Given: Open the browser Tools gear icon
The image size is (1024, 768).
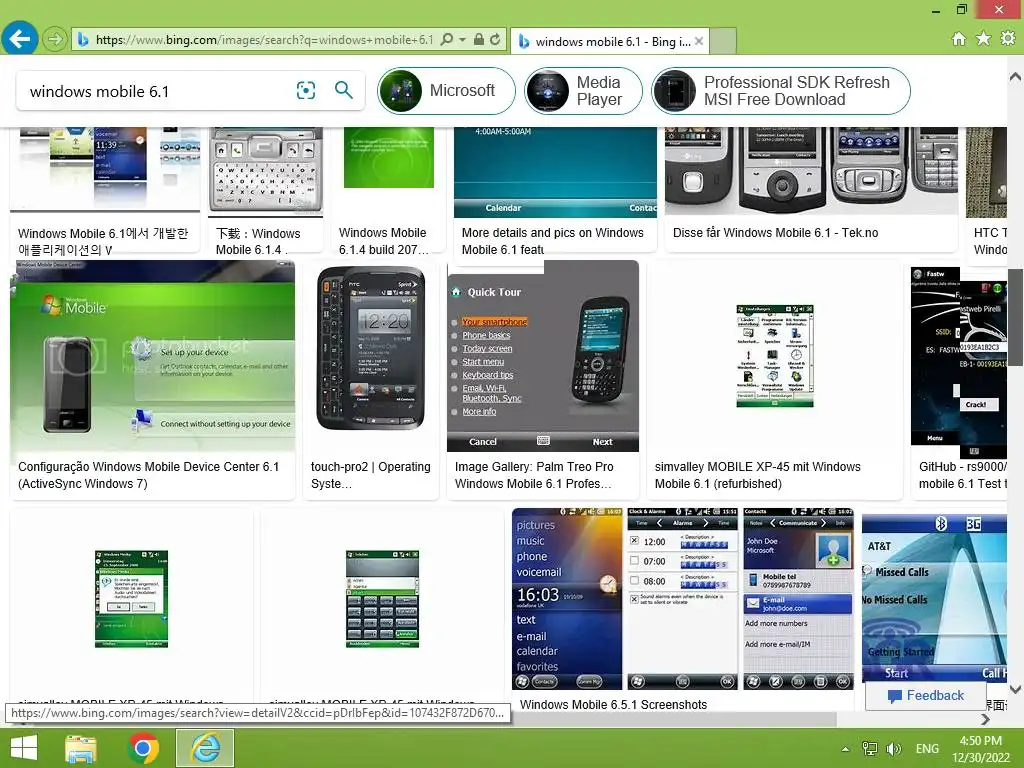Looking at the screenshot, I should (x=1008, y=39).
